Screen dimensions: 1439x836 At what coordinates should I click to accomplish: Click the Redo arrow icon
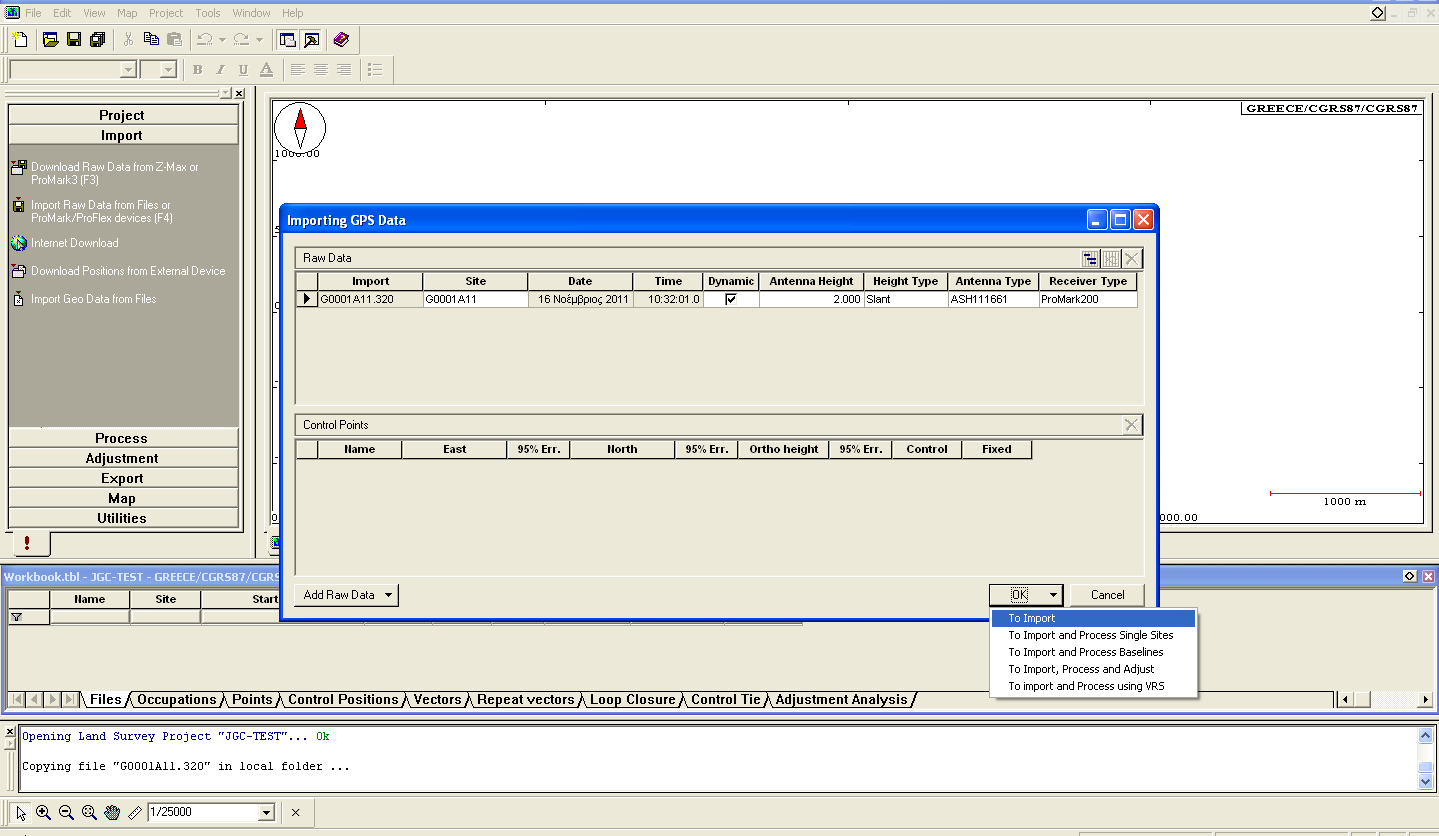click(241, 40)
